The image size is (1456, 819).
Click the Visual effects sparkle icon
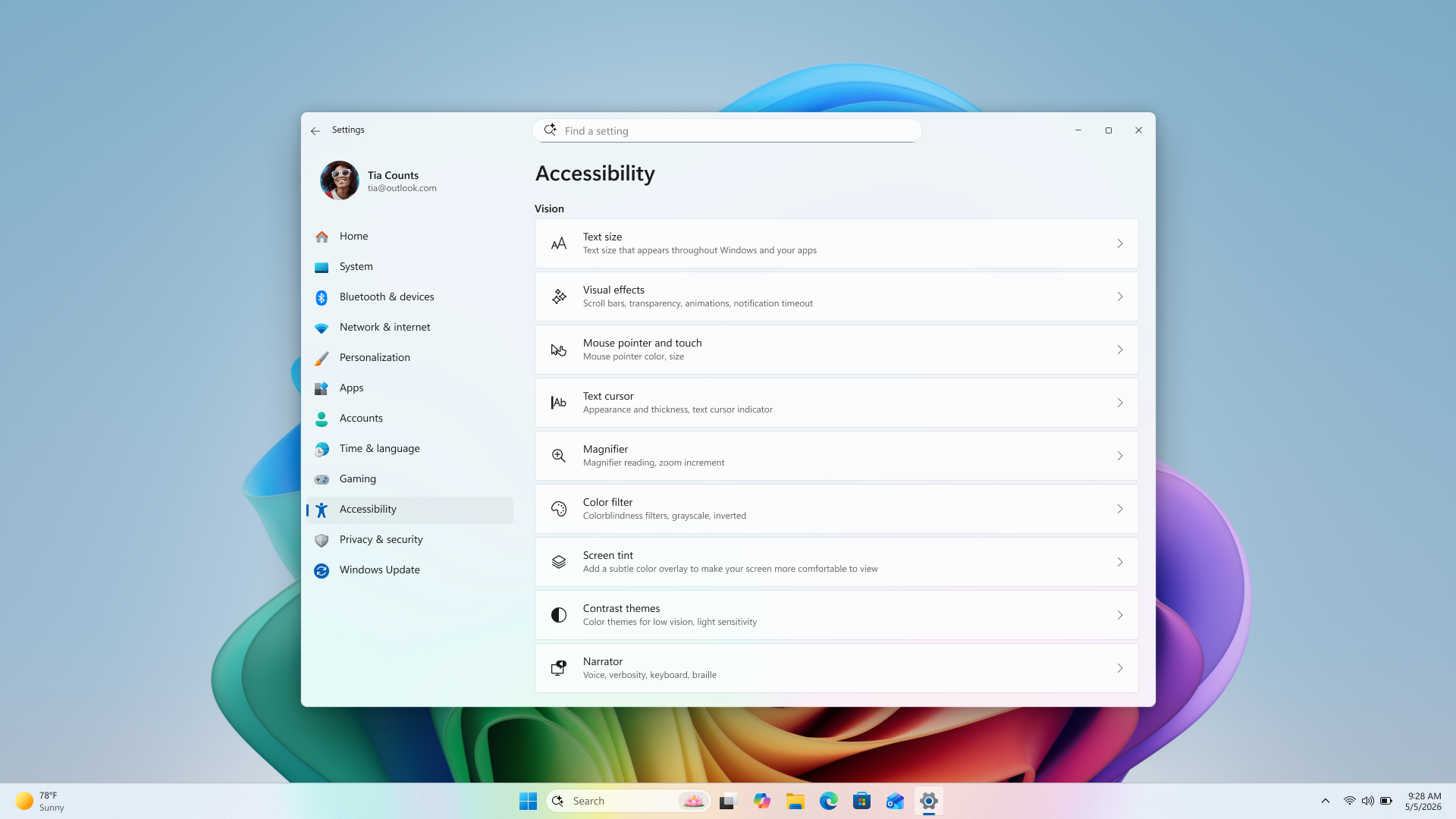coord(559,297)
